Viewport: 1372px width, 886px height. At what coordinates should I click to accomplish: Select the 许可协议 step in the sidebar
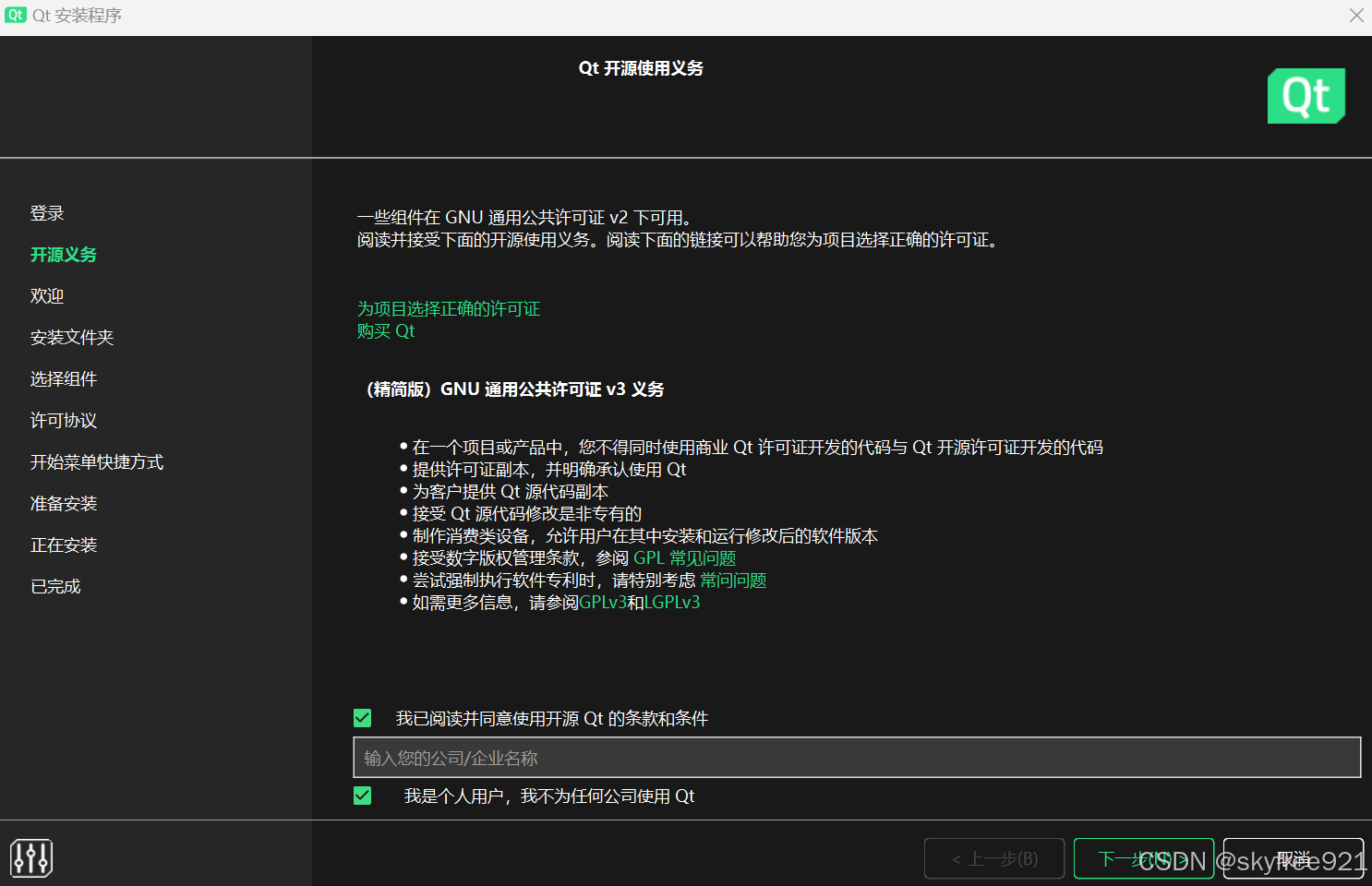pos(64,421)
